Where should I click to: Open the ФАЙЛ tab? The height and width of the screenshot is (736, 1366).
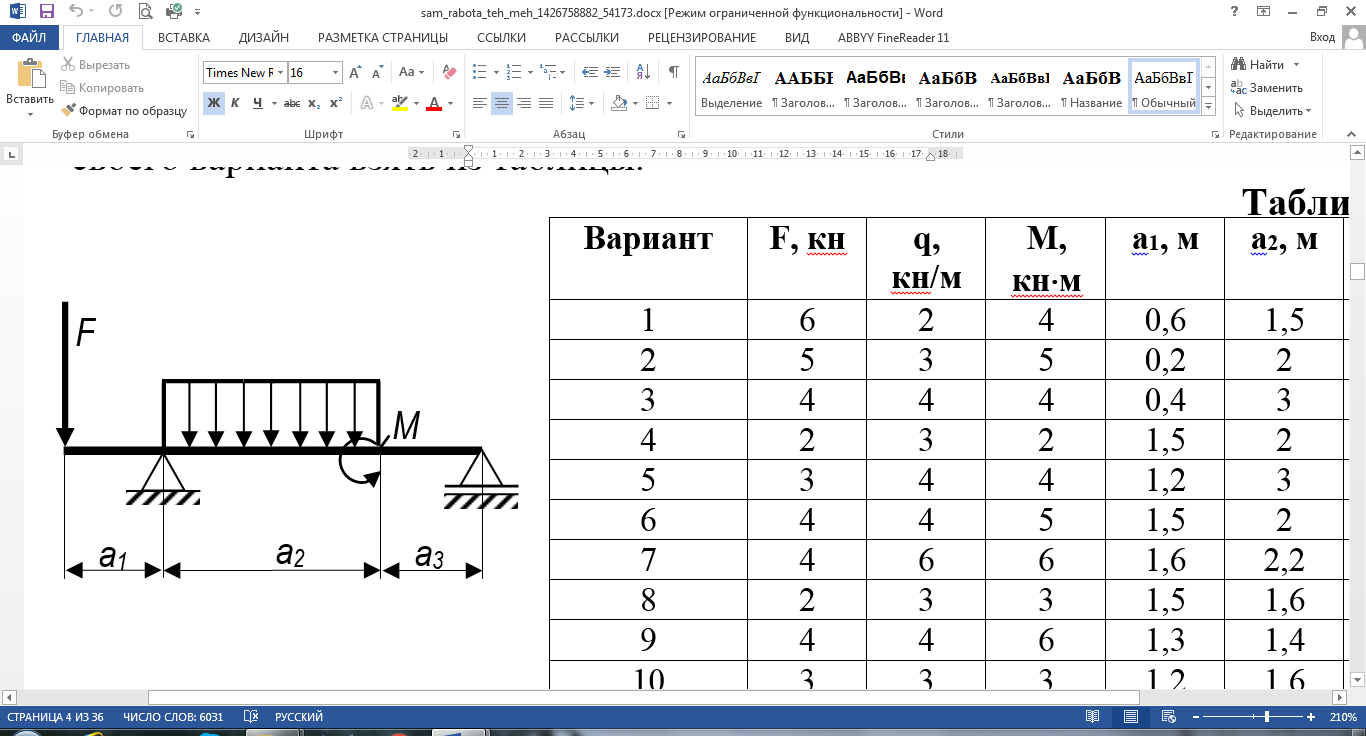(30, 38)
